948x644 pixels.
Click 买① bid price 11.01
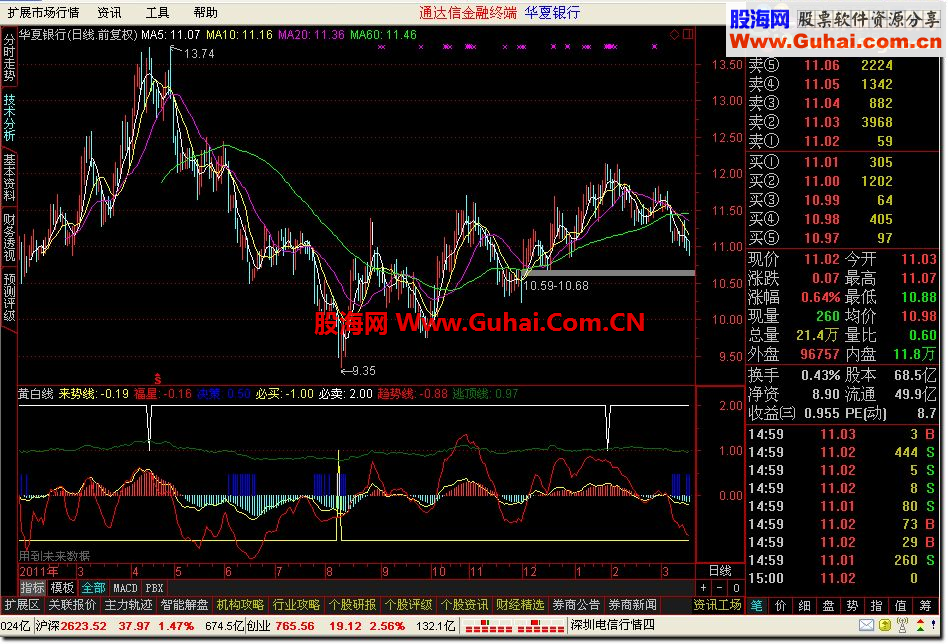tap(822, 162)
